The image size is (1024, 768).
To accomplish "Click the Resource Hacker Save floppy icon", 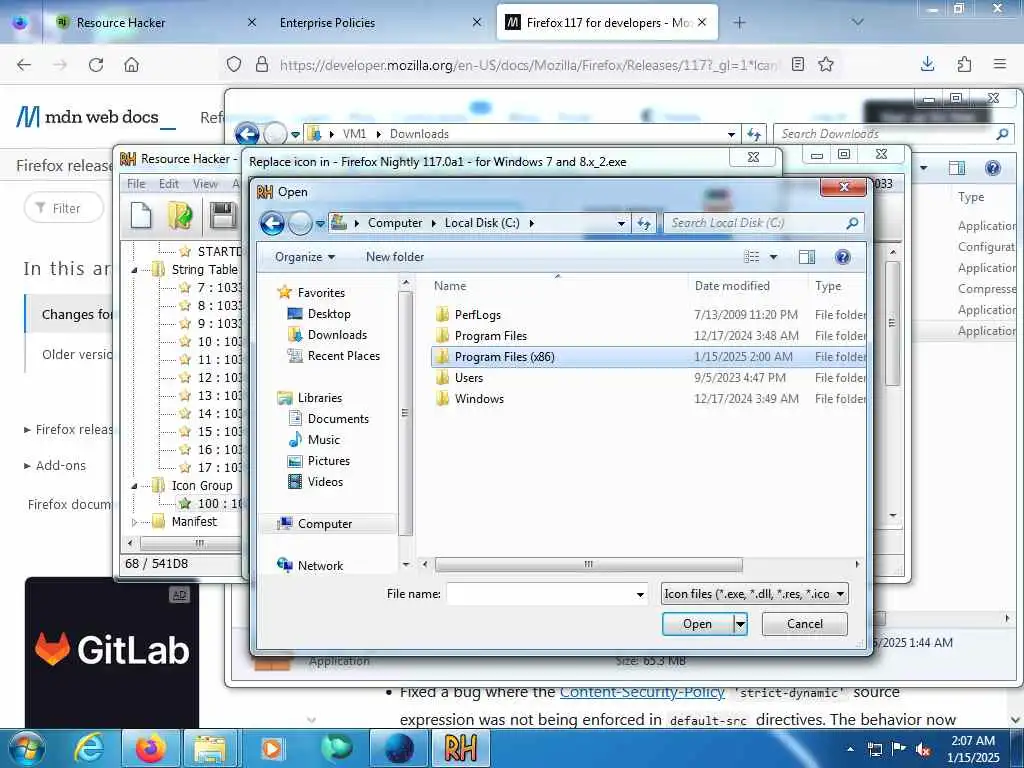I will (x=223, y=216).
